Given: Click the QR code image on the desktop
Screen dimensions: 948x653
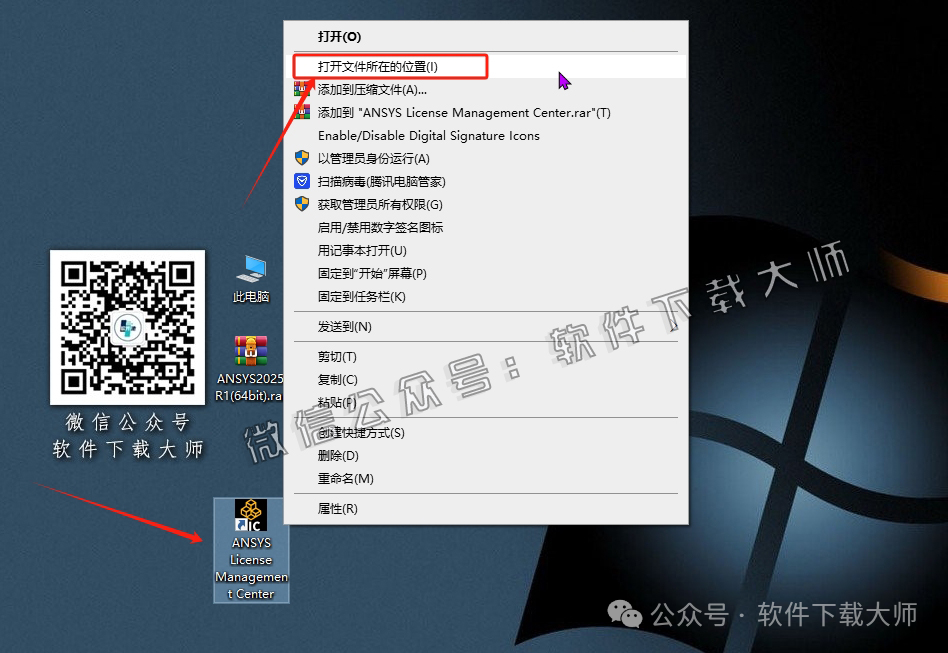Looking at the screenshot, I should pos(127,328).
